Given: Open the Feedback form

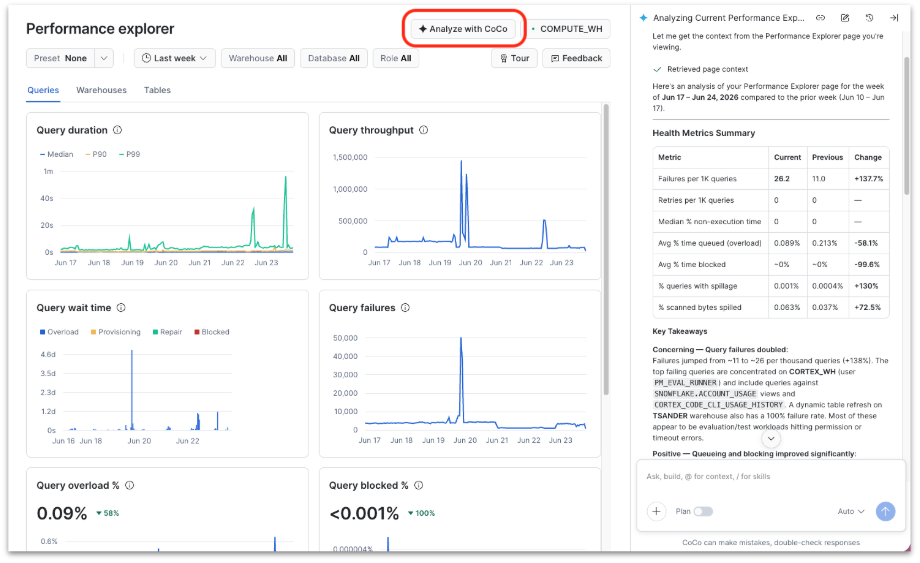Looking at the screenshot, I should (576, 58).
